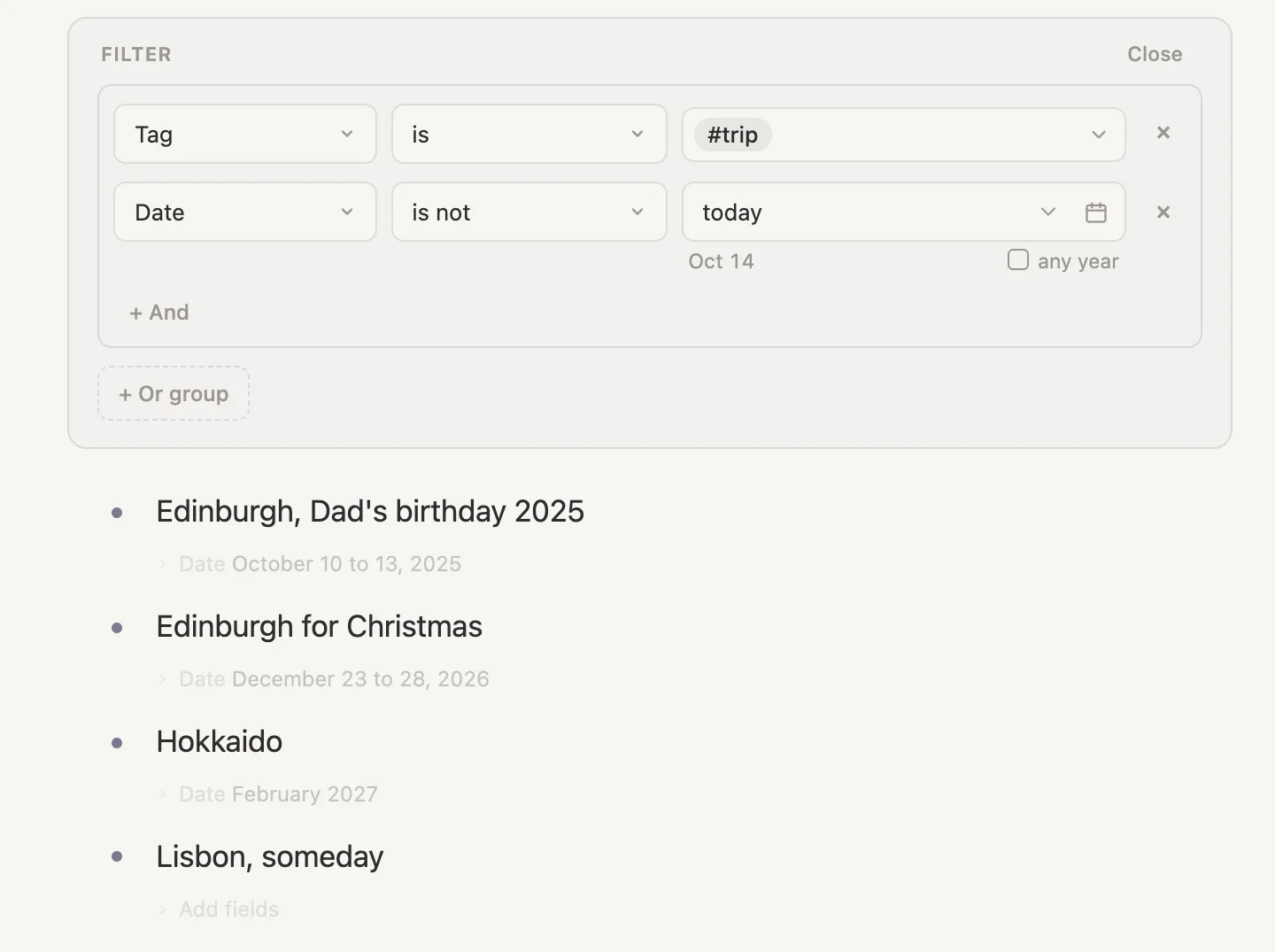Click the date October 10 to 13, 2025

pyautogui.click(x=346, y=564)
